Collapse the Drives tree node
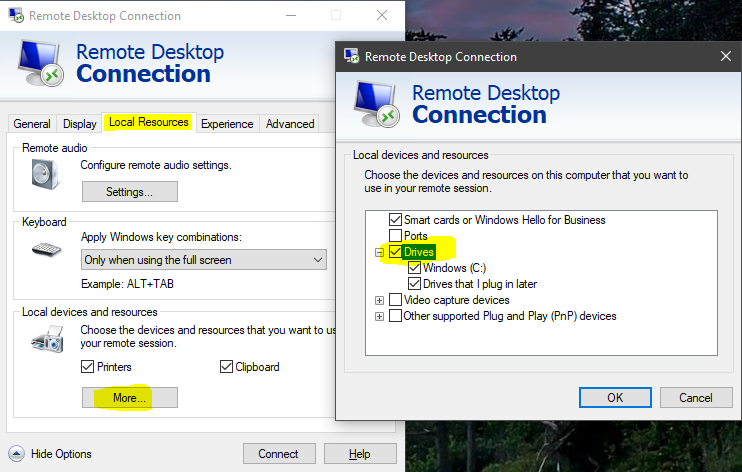The height and width of the screenshot is (472, 742). tap(379, 252)
